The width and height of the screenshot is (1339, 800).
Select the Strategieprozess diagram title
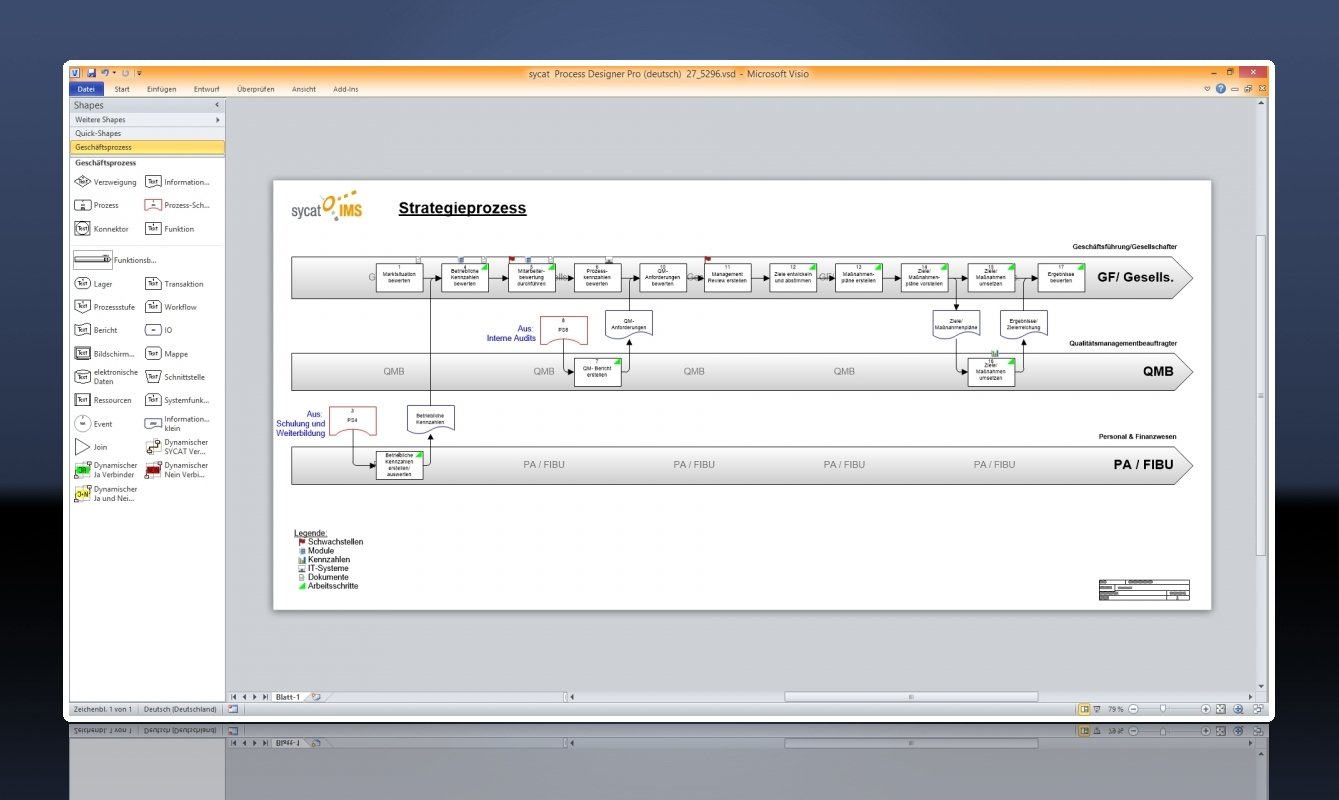pyautogui.click(x=462, y=208)
